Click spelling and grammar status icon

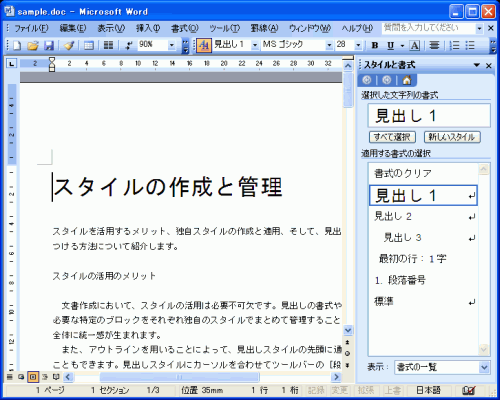point(468,390)
